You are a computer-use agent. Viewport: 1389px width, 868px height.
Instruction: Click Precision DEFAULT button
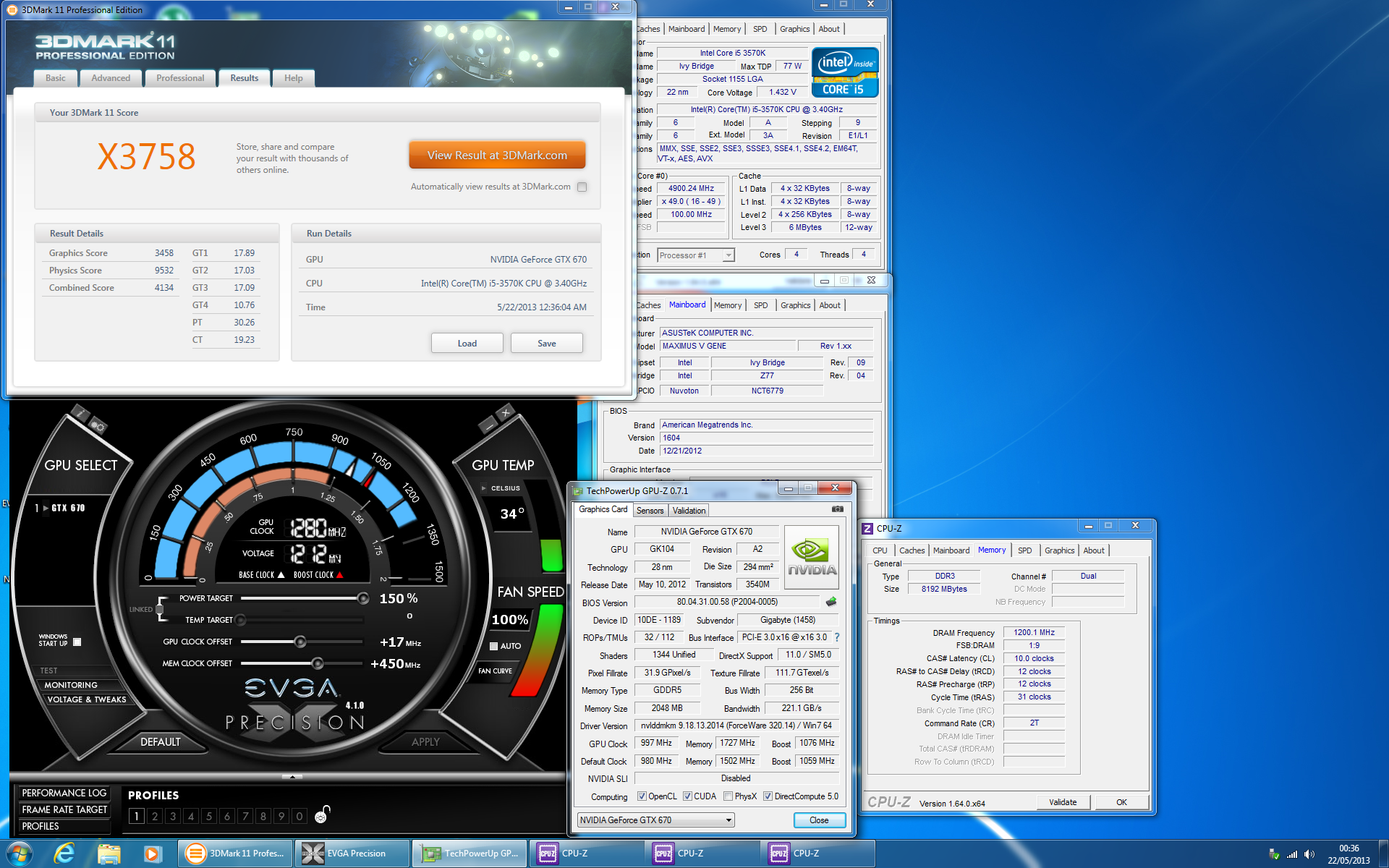tap(161, 741)
